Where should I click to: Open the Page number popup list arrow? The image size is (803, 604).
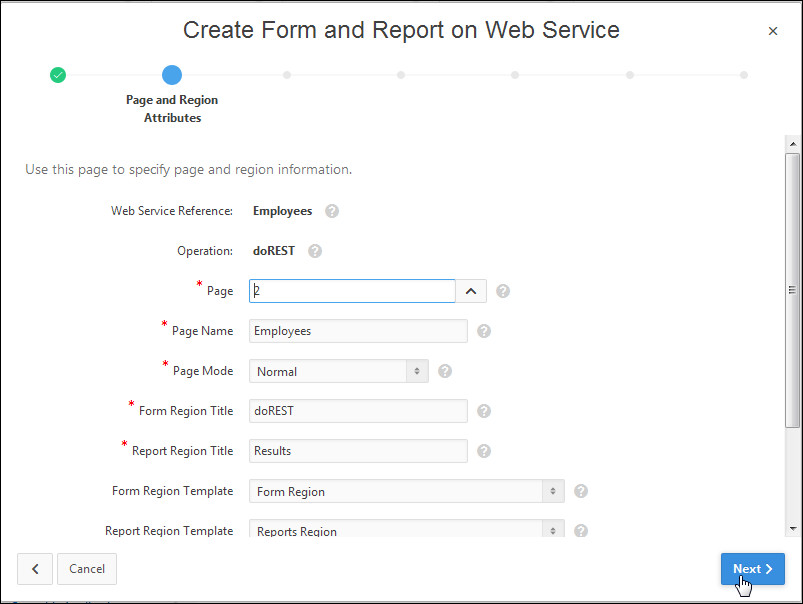coord(471,291)
